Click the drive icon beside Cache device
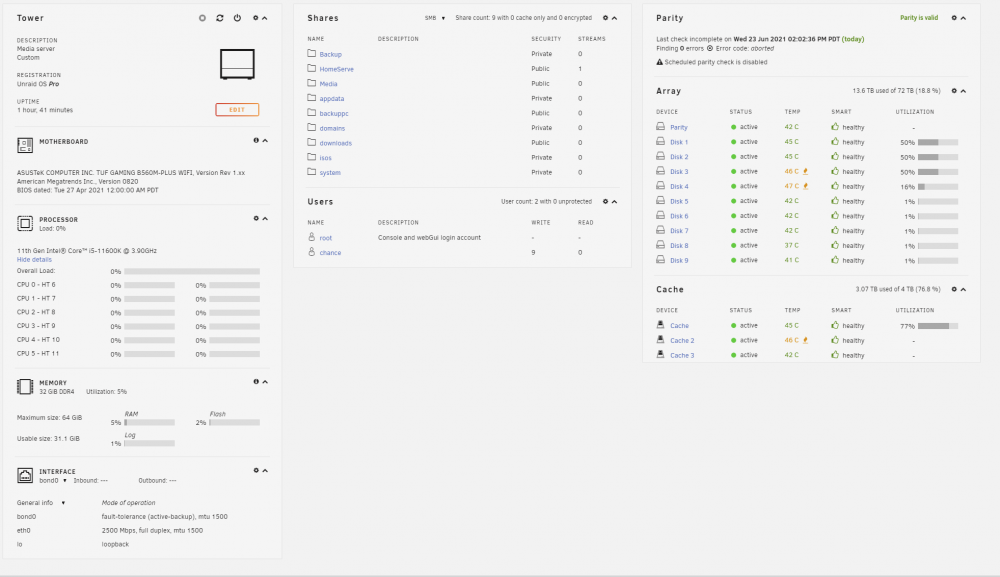Image resolution: width=1000 pixels, height=577 pixels. (x=660, y=325)
